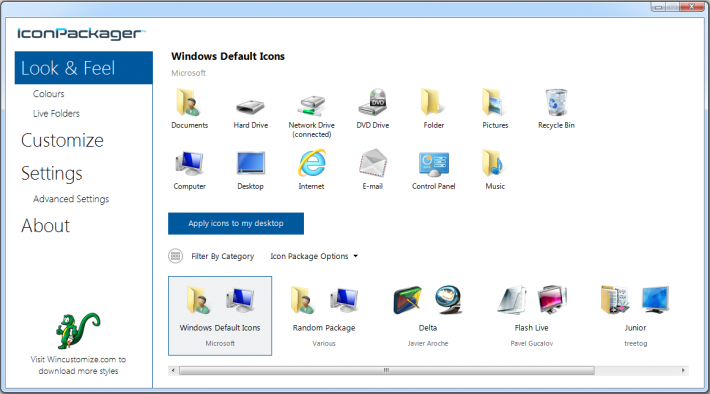This screenshot has width=710, height=394.
Task: Click the left scroll arrow
Action: 173,370
